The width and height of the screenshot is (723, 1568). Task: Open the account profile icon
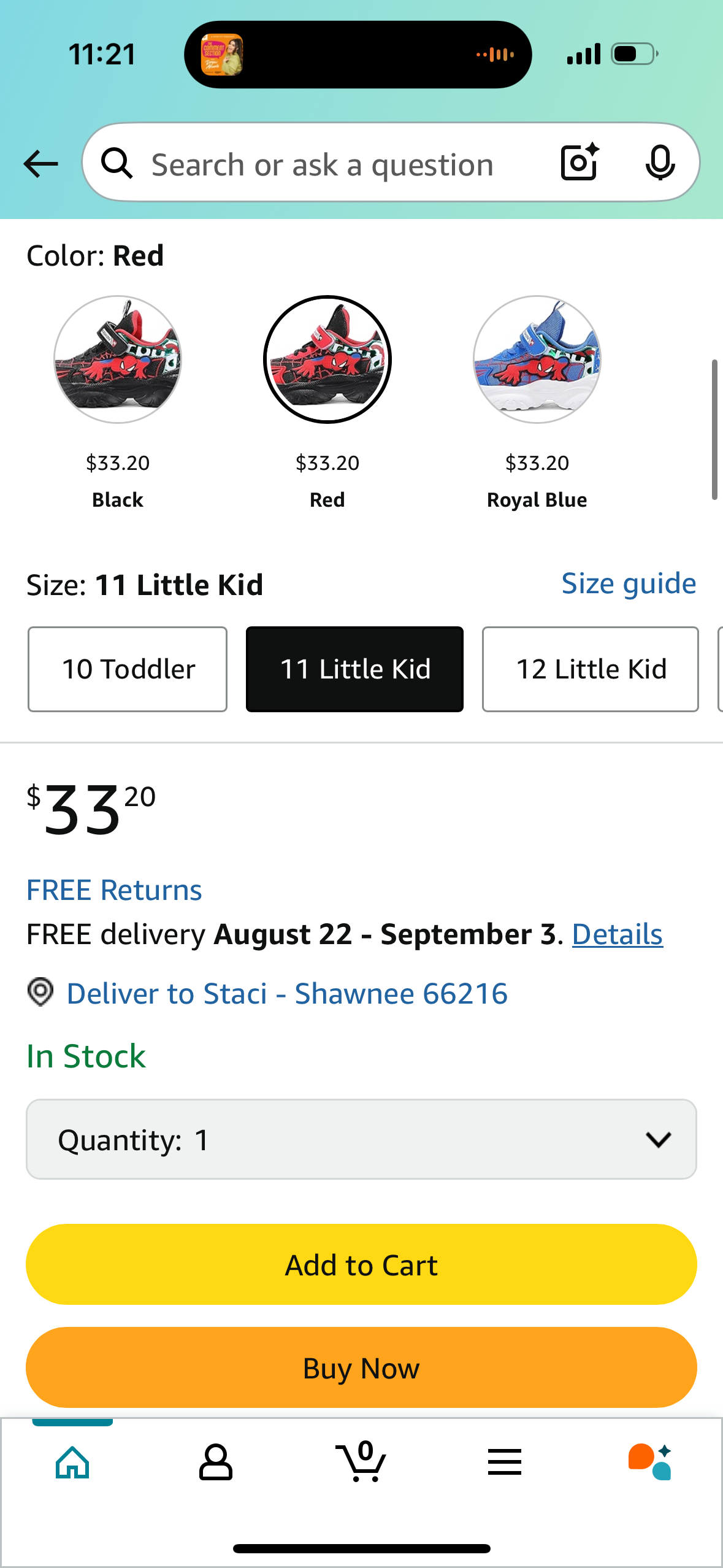pyautogui.click(x=216, y=1462)
